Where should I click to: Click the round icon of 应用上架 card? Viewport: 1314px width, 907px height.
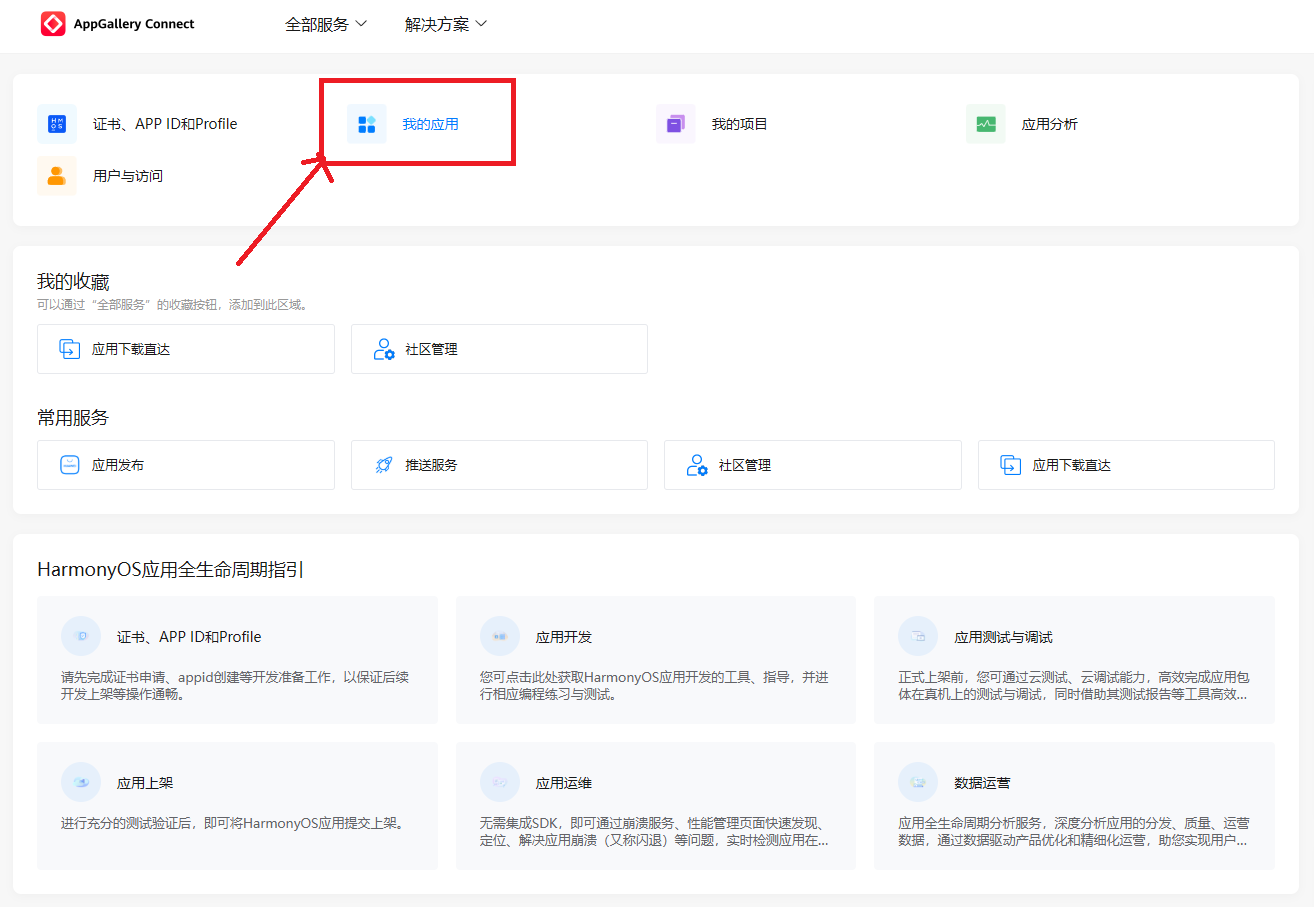point(81,782)
